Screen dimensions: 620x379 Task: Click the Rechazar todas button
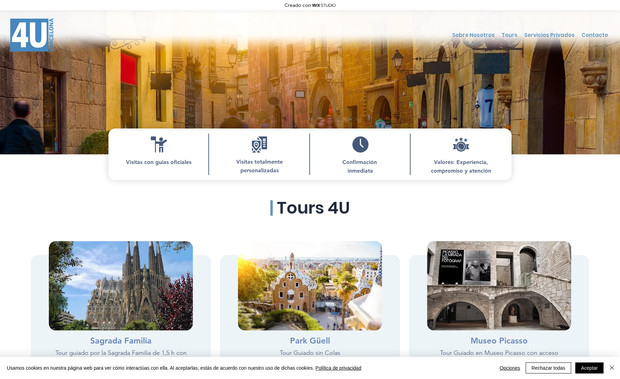[x=548, y=368]
